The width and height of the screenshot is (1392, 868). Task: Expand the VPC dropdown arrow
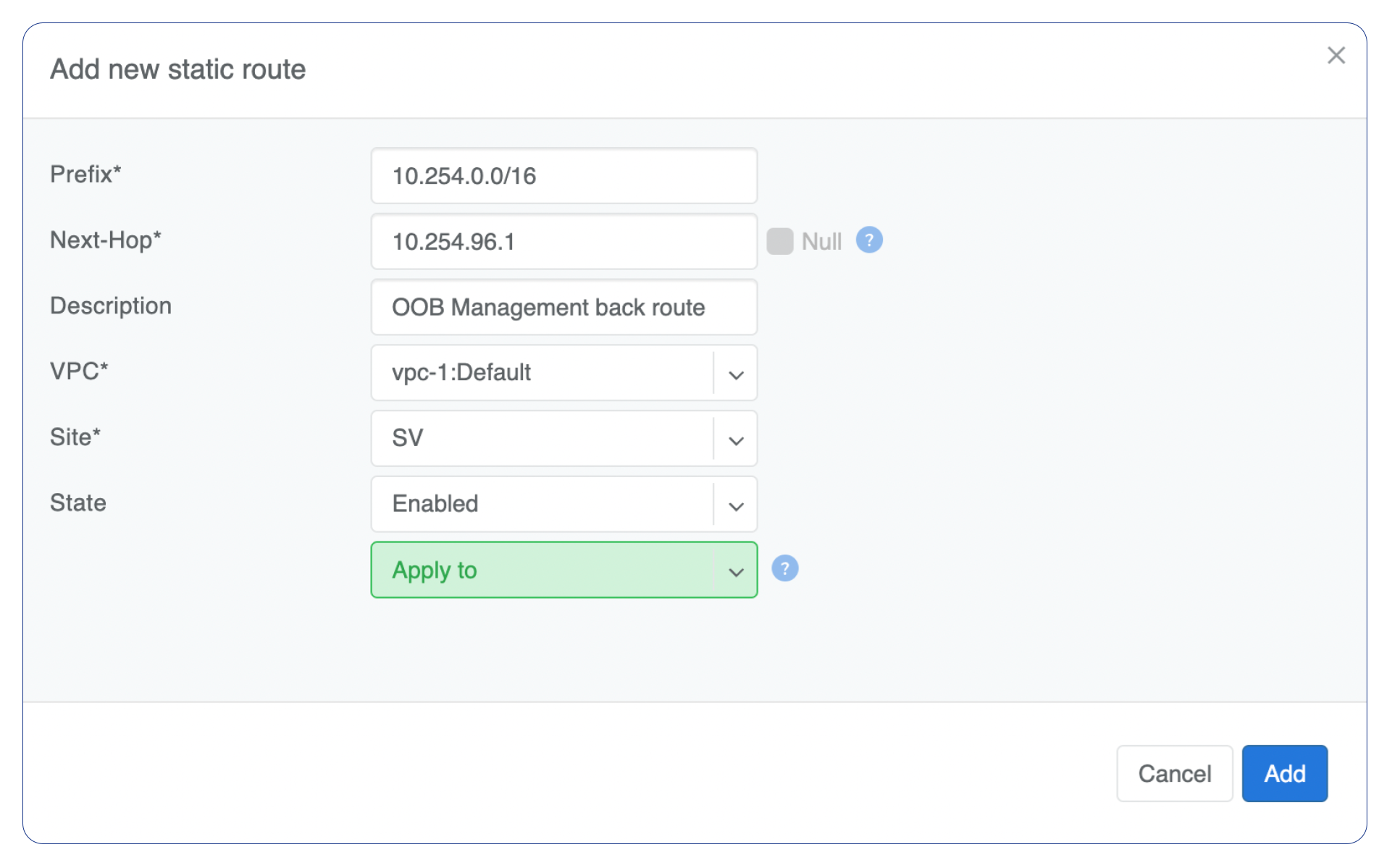[736, 374]
